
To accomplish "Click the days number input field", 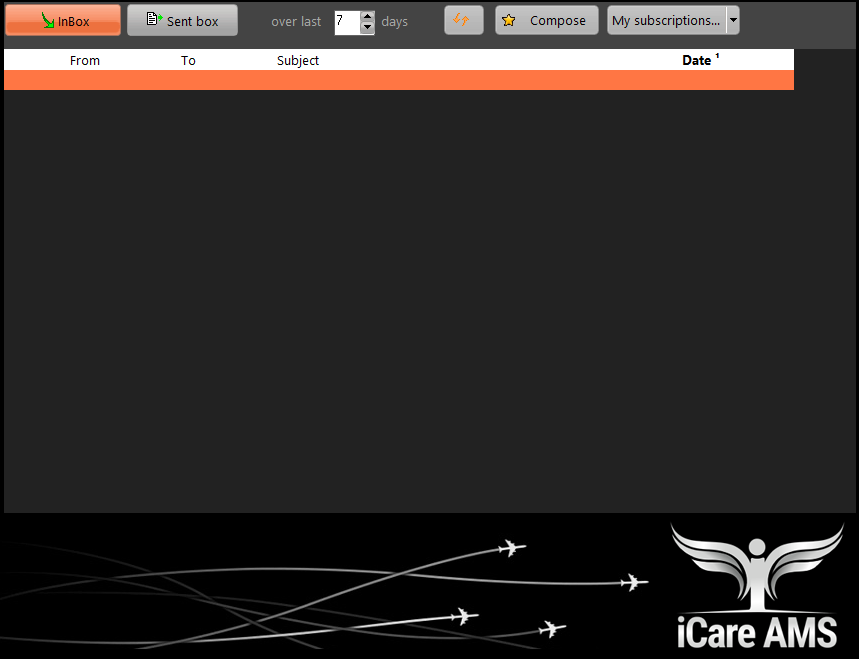I will [347, 22].
